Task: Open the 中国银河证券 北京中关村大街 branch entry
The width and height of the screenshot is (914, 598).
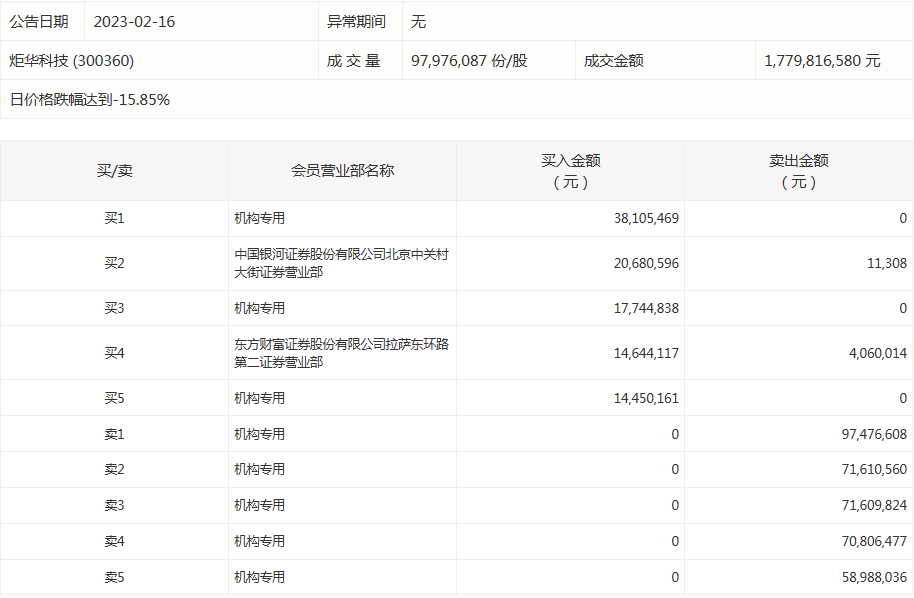Action: (x=341, y=263)
